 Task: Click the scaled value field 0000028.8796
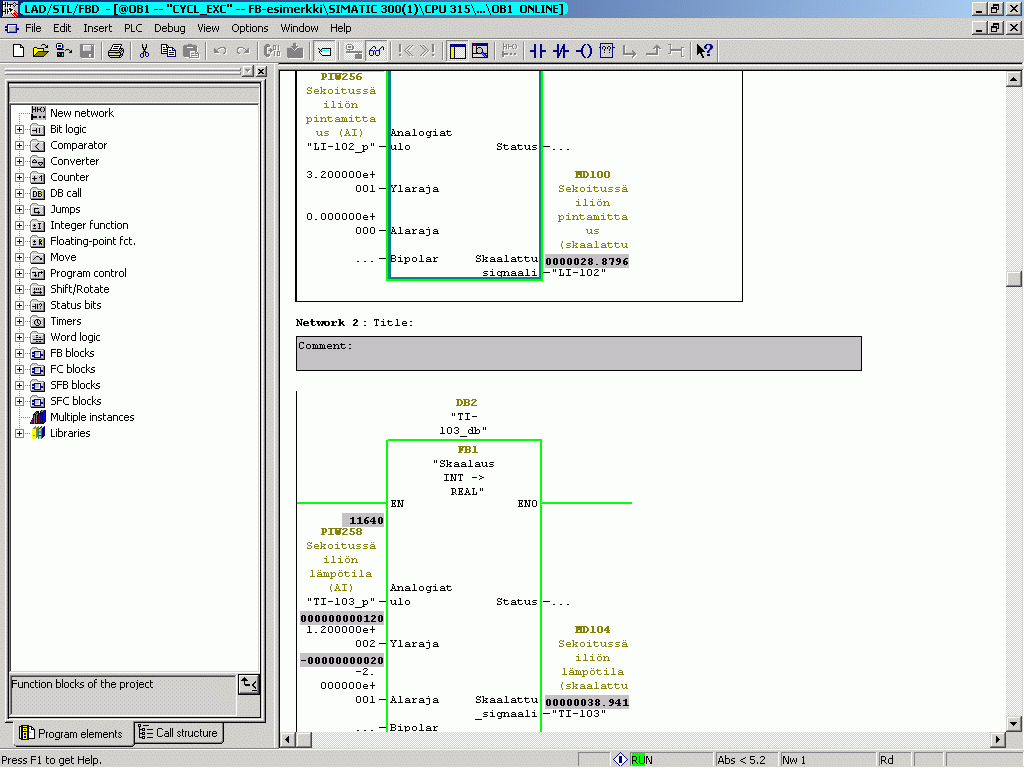(587, 261)
